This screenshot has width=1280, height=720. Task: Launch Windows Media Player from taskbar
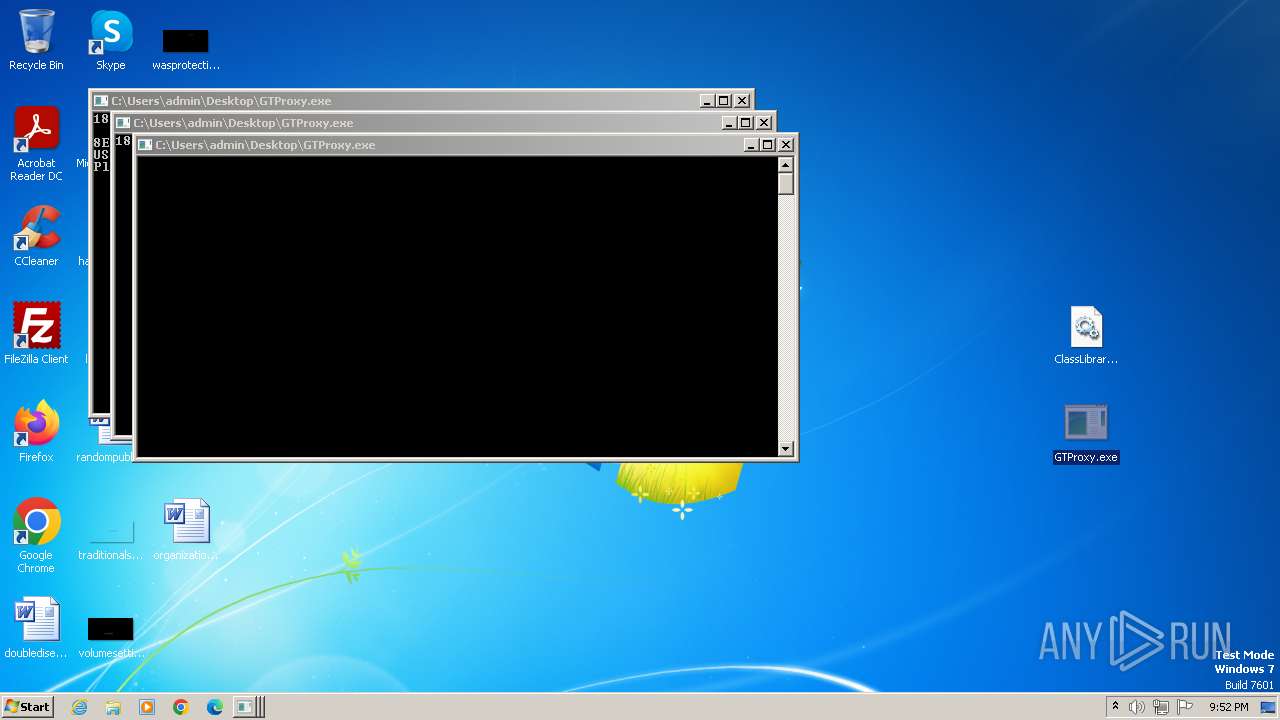pos(147,707)
